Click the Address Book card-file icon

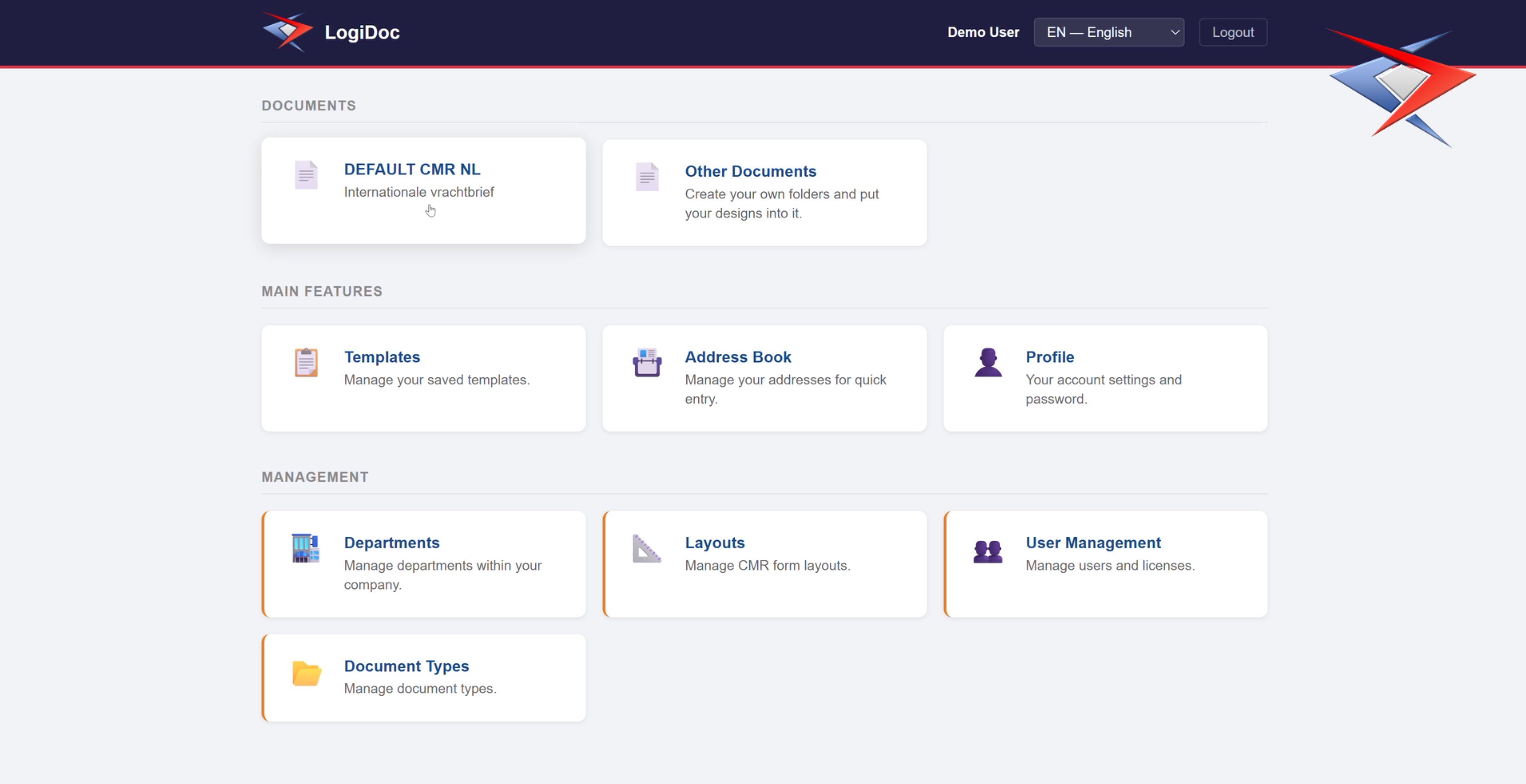(647, 362)
